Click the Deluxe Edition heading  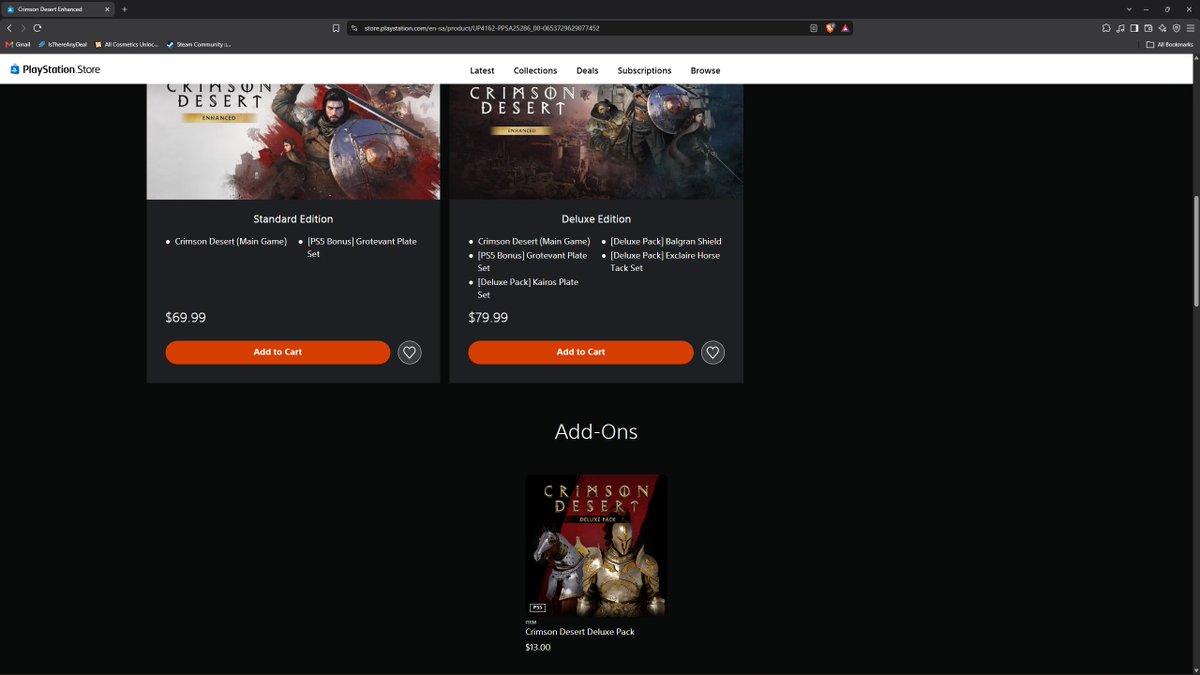tap(596, 219)
